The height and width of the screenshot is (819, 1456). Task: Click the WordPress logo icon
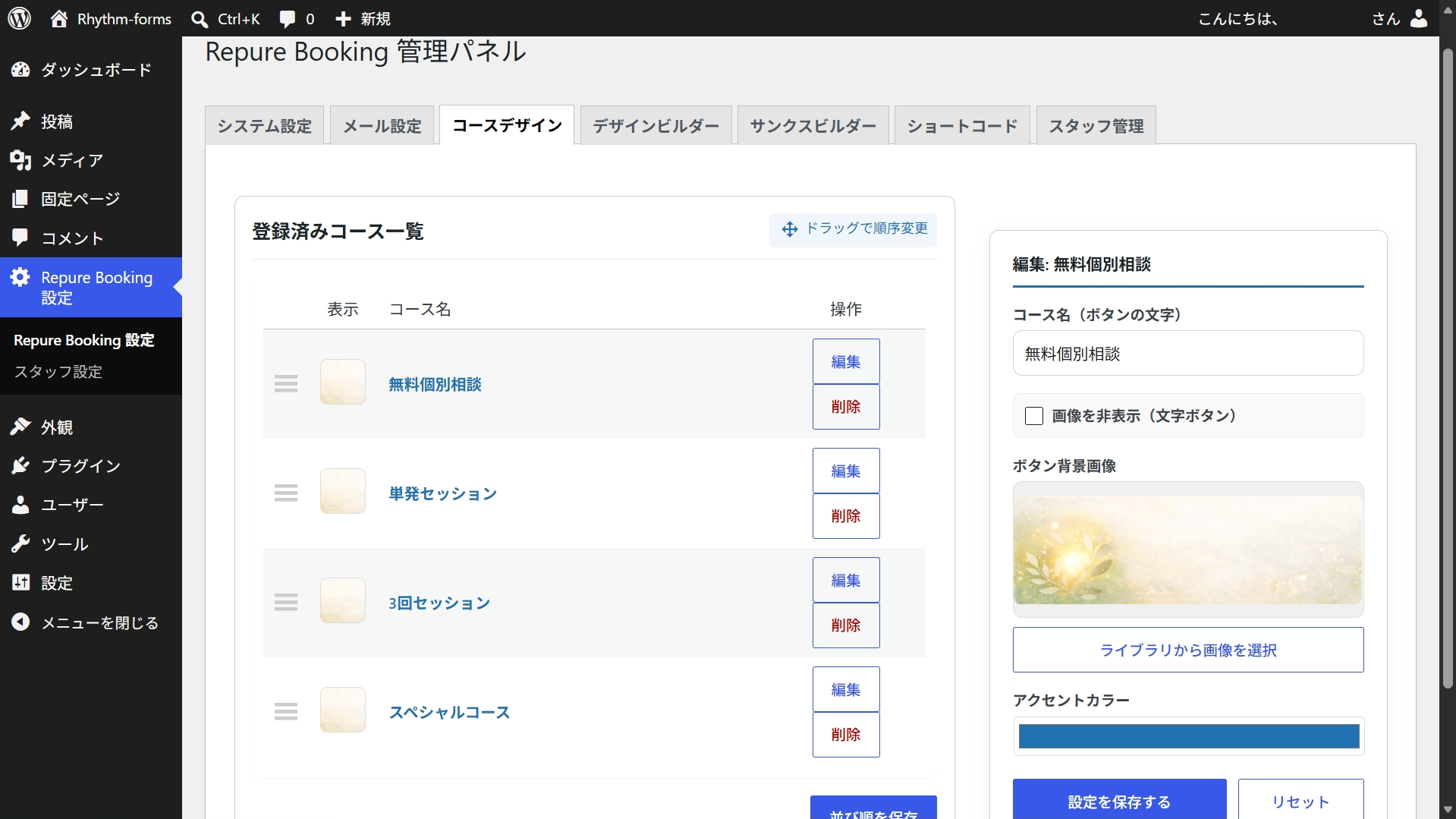(x=20, y=18)
